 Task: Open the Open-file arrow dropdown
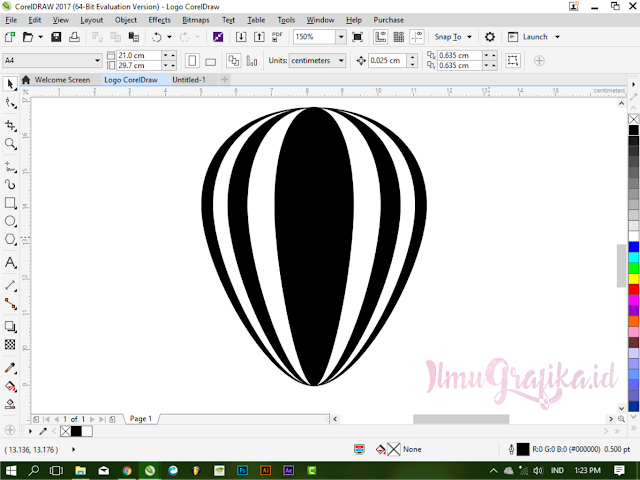tap(40, 37)
